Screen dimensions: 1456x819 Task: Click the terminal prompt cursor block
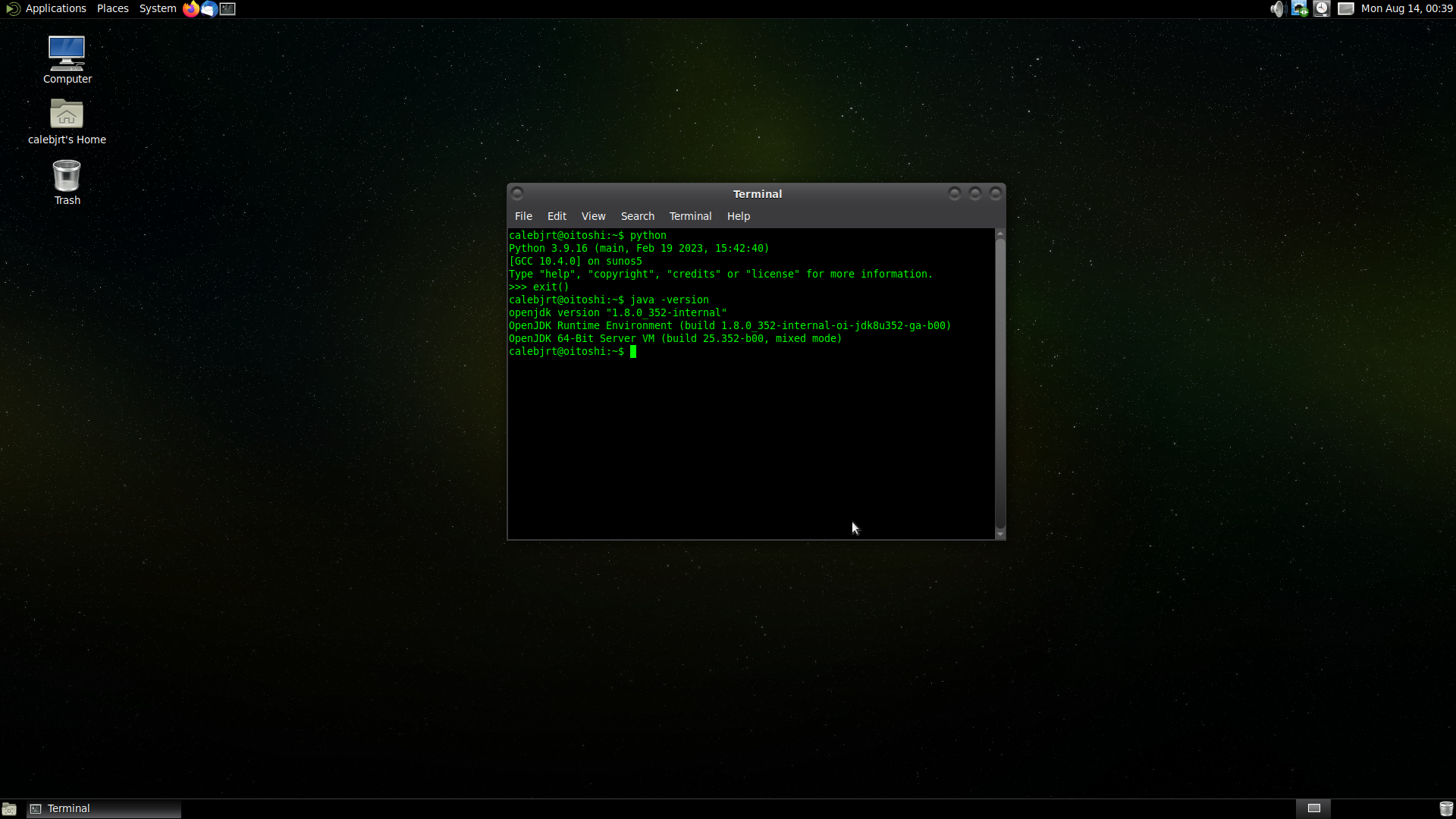(x=633, y=351)
